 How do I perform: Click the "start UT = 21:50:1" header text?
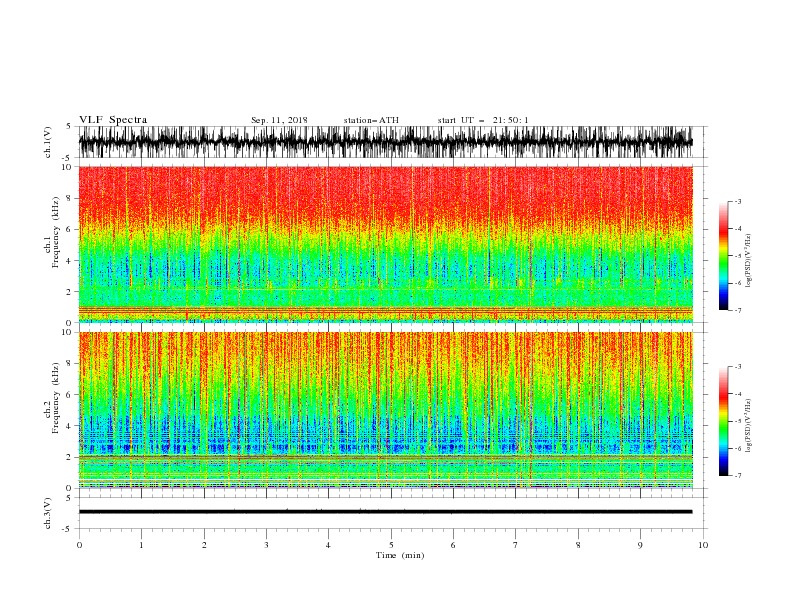[x=483, y=120]
